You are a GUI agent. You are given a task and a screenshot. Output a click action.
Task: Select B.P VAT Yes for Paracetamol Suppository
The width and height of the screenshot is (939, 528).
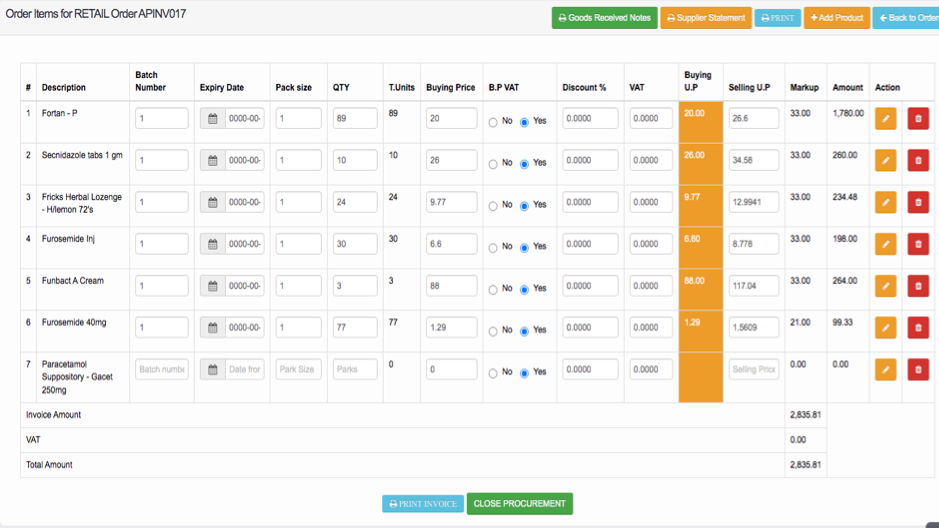(x=525, y=373)
